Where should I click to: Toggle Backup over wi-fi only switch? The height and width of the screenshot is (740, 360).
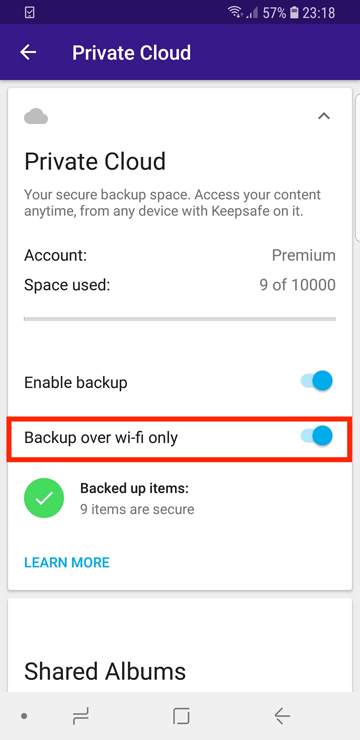317,436
